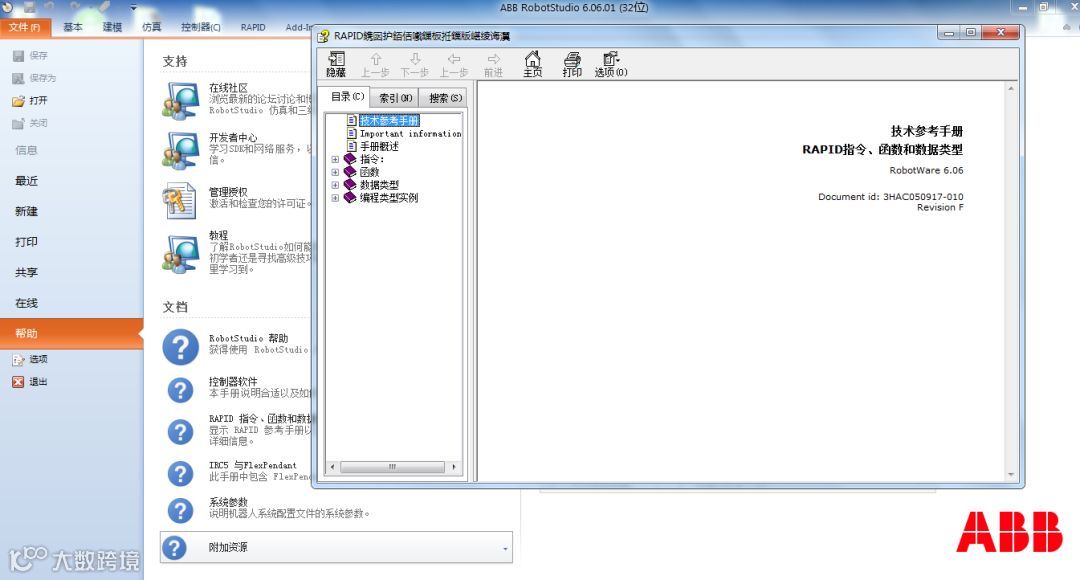Expand the 指令 tree node
Image resolution: width=1080 pixels, height=580 pixels.
click(x=335, y=159)
